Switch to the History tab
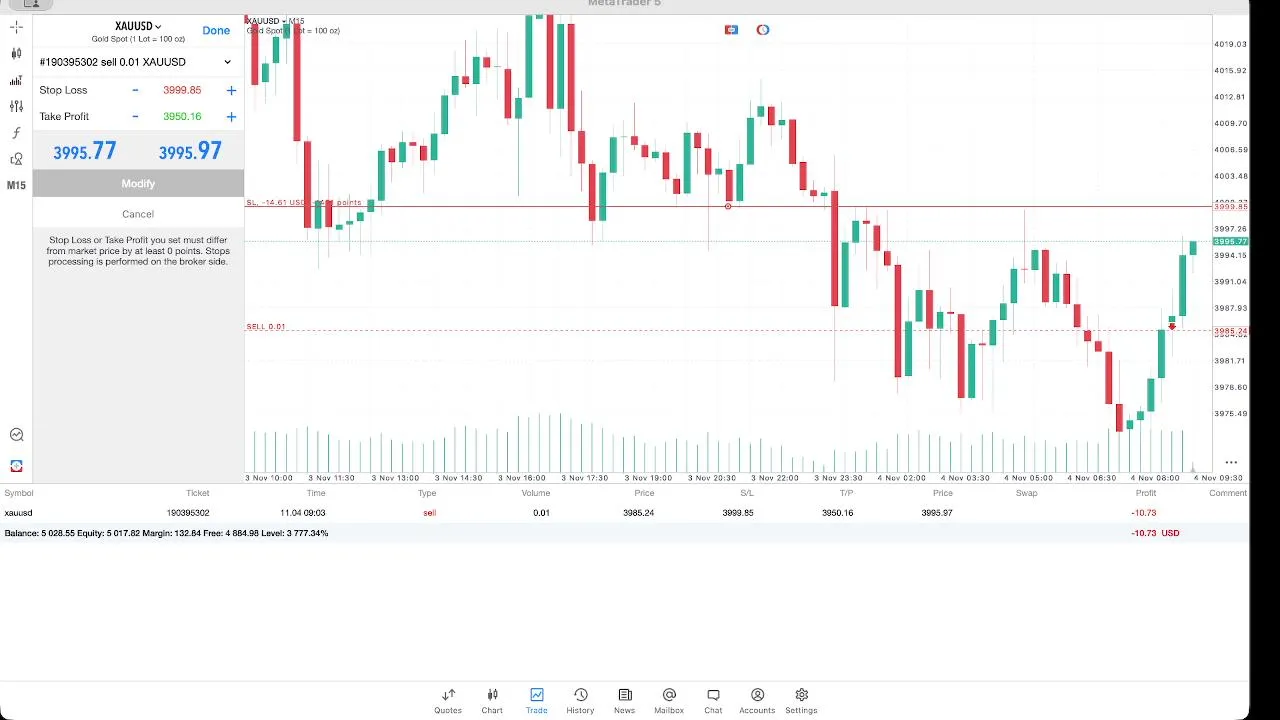Screen dimensions: 1280x720 (x=580, y=700)
